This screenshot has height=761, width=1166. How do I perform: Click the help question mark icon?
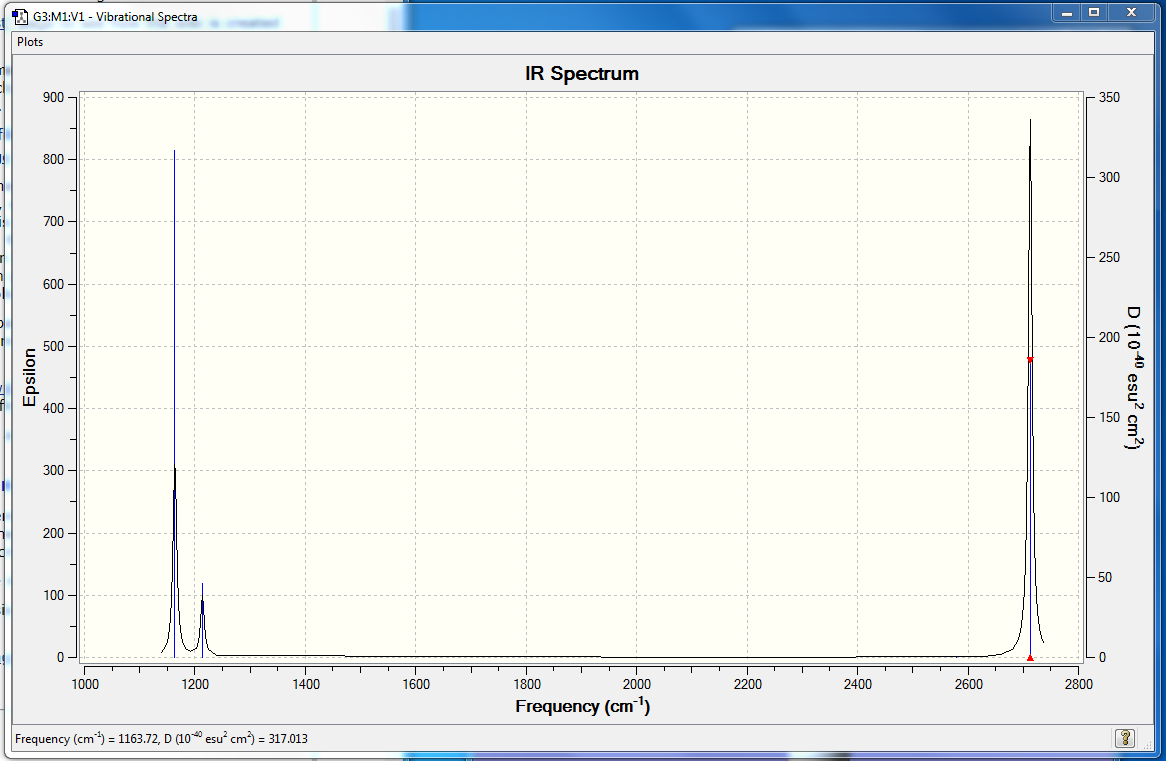1124,738
